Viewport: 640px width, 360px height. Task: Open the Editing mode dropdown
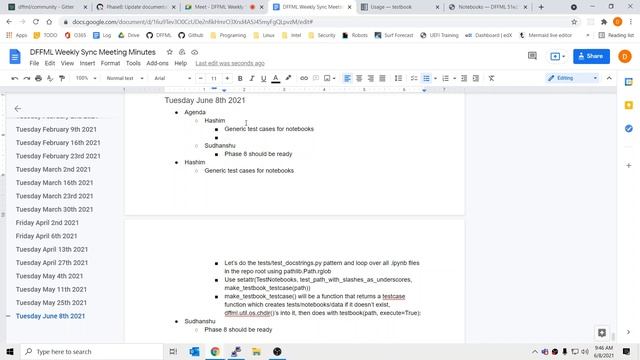click(572, 78)
